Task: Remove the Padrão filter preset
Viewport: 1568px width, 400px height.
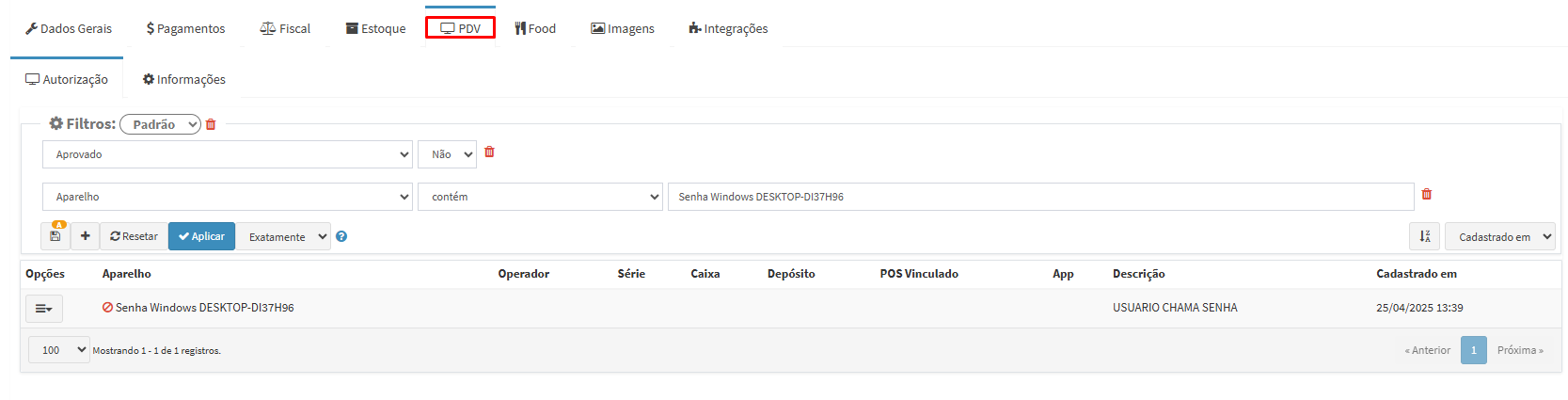Action: (x=211, y=124)
